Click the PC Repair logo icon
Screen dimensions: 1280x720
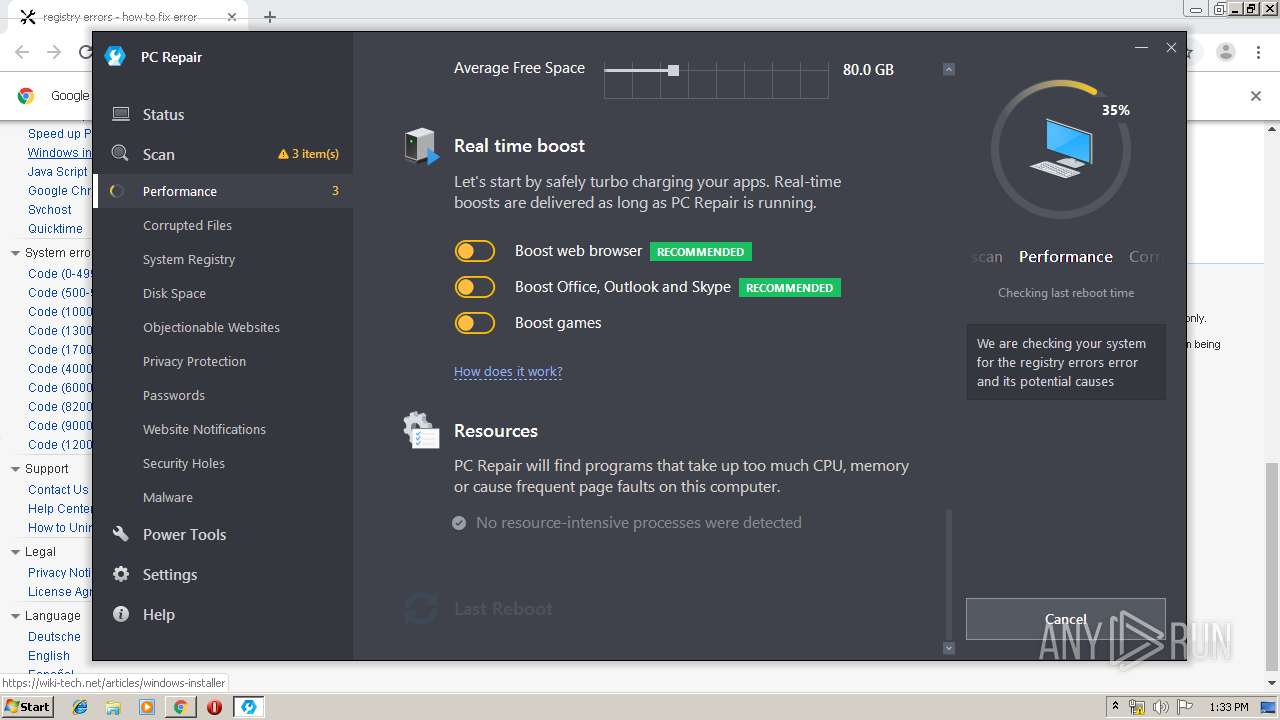click(x=115, y=57)
